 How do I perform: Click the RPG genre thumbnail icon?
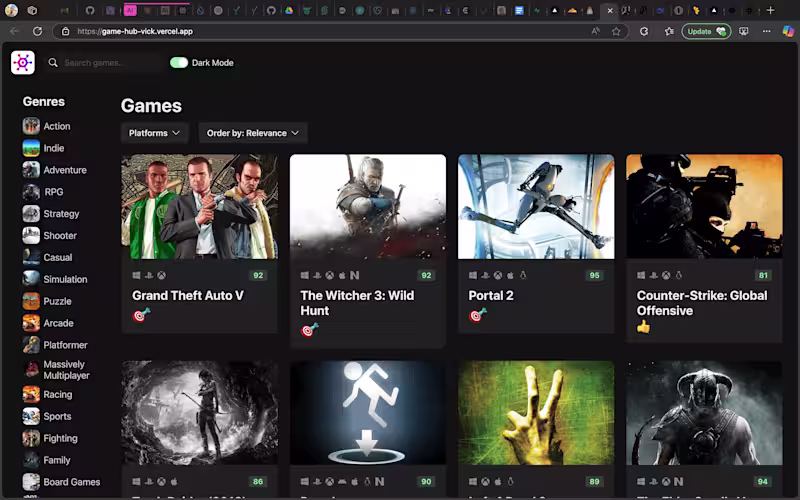31,192
